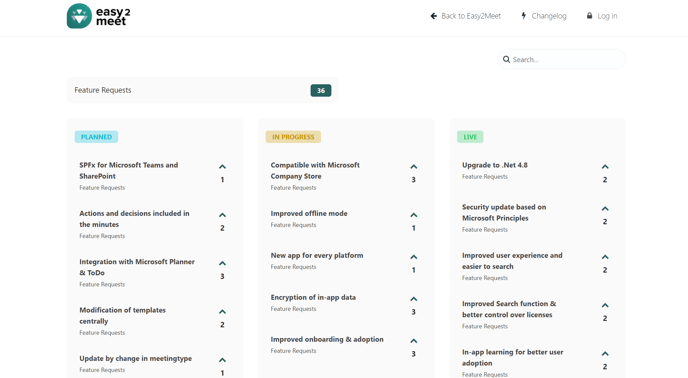Open Compatible with Microsoft Company Store post
Viewport: 688px width, 378px height.
(x=315, y=170)
